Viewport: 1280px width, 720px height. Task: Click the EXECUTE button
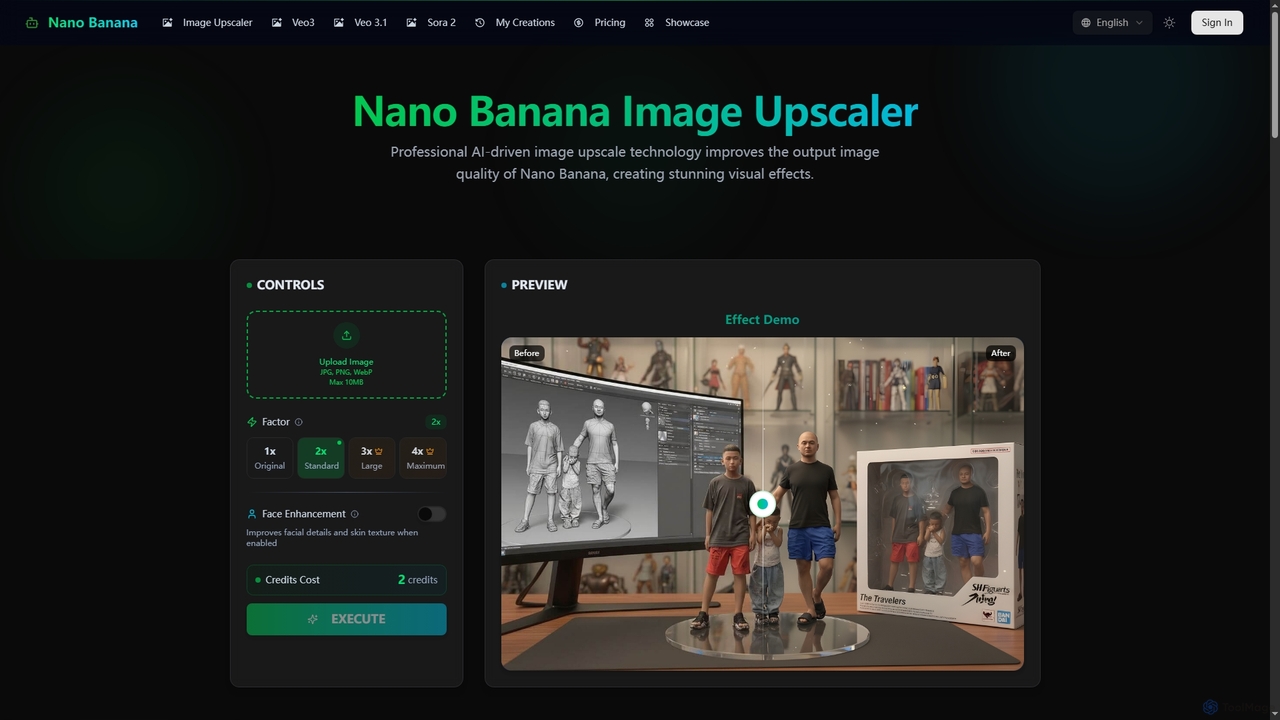point(346,619)
